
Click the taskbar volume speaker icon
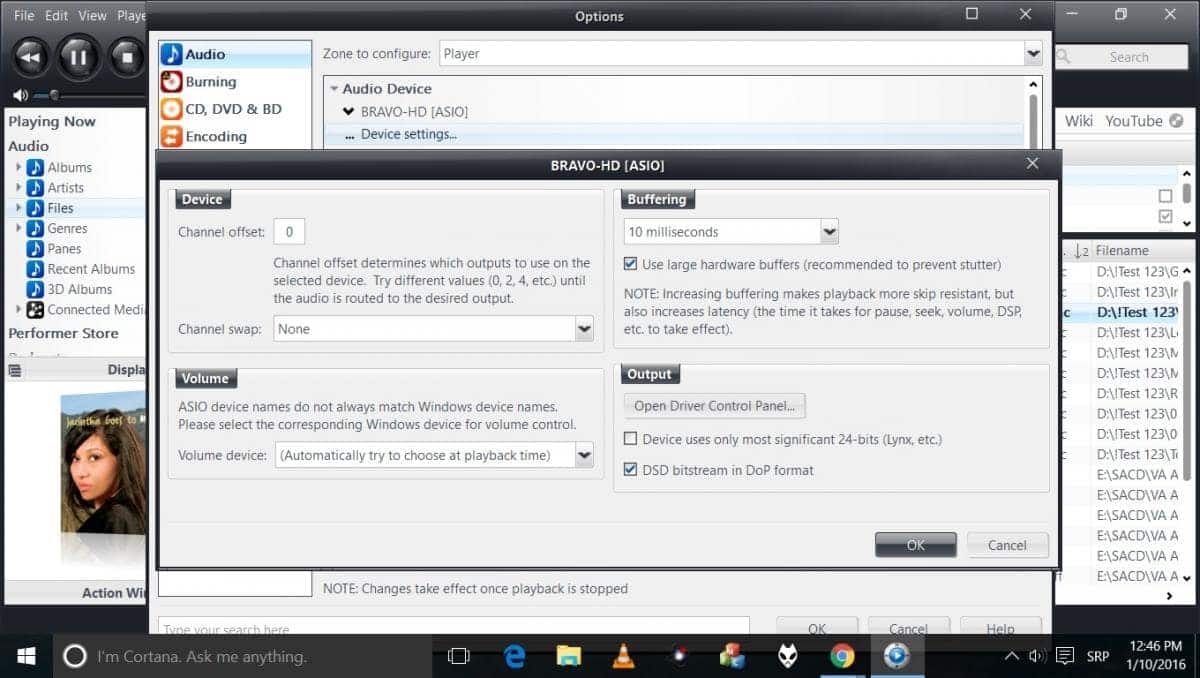pyautogui.click(x=1037, y=657)
